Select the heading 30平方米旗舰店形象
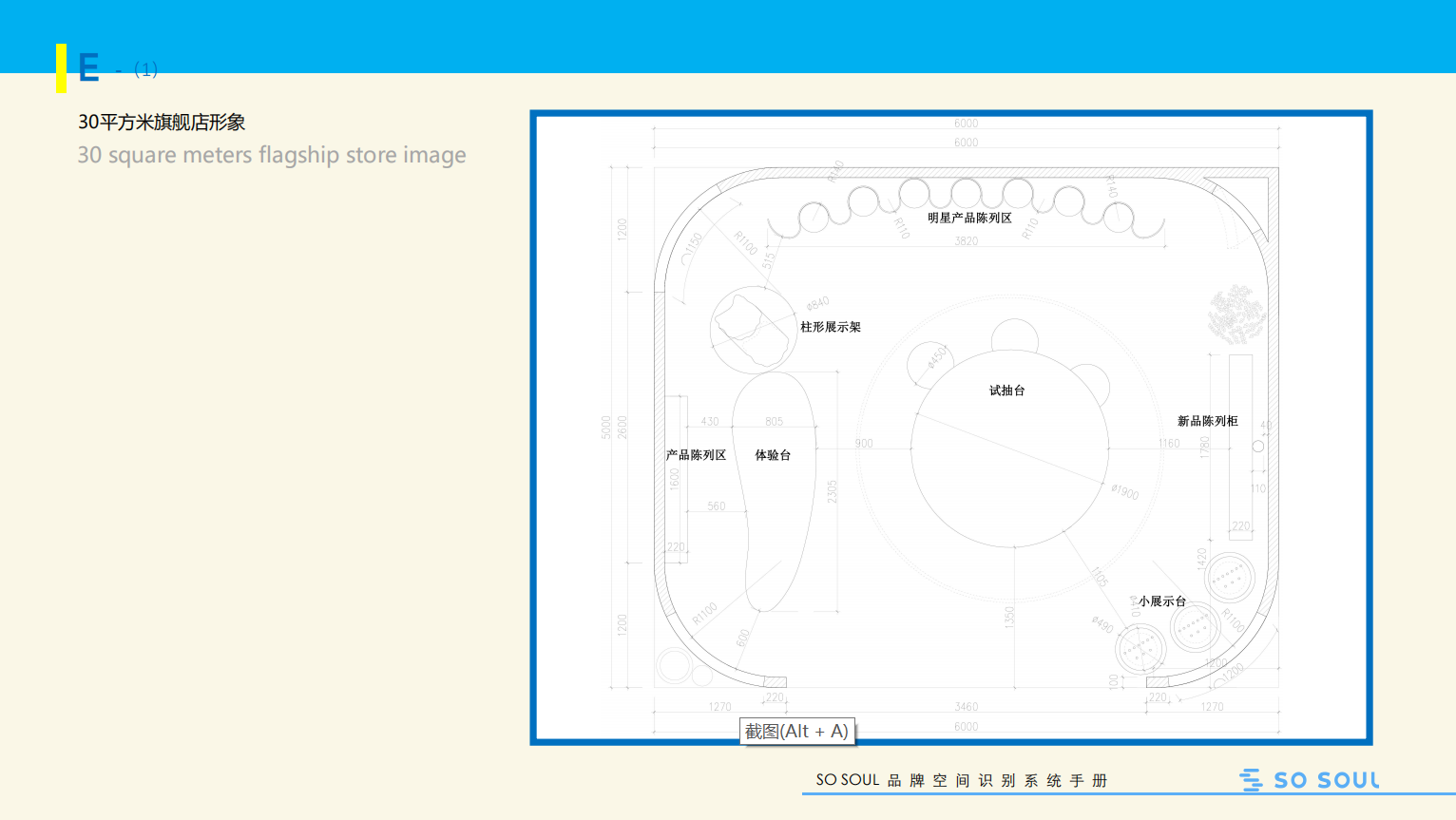The height and width of the screenshot is (820, 1456). pos(162,123)
